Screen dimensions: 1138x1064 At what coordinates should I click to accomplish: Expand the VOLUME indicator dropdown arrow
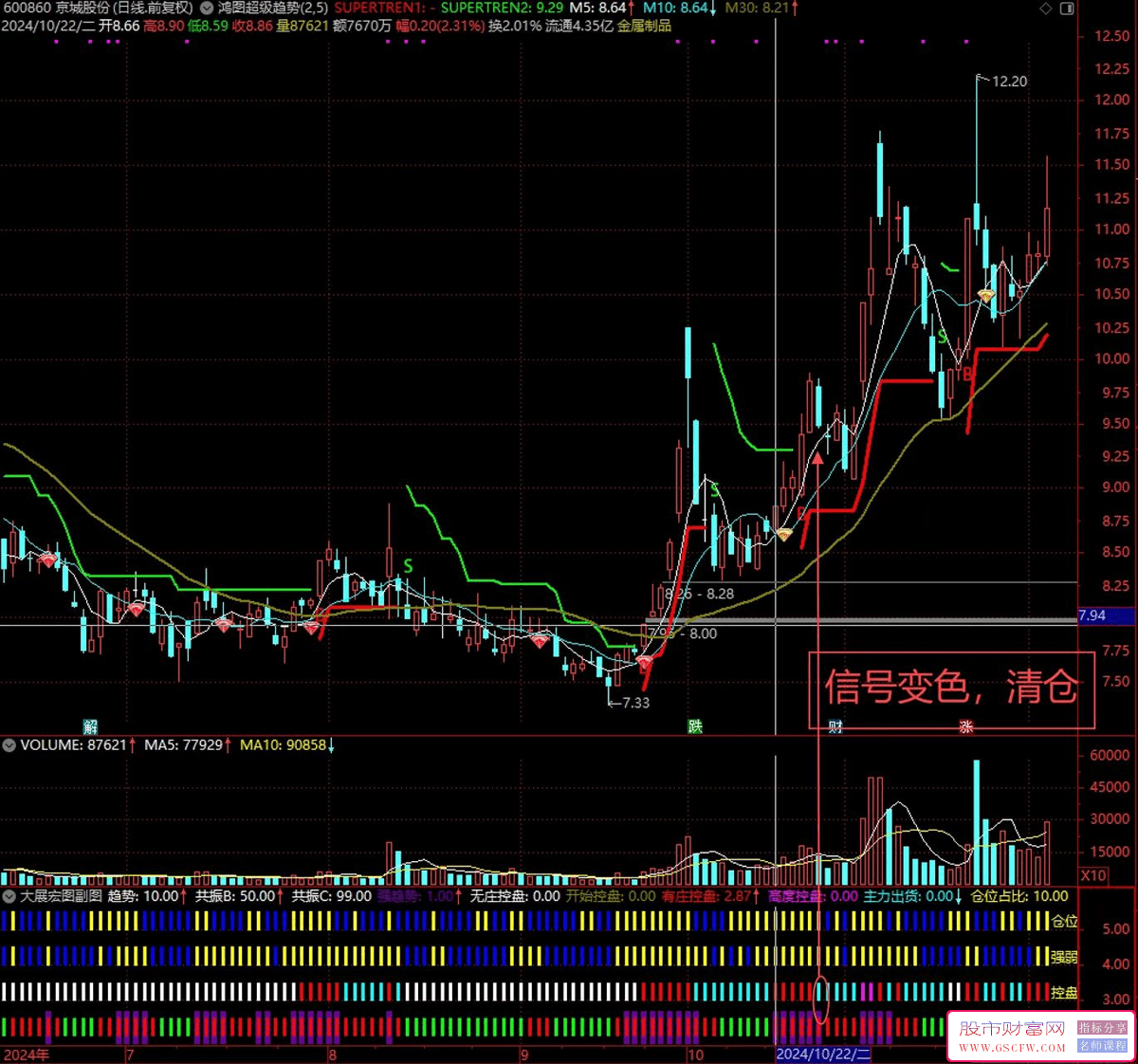coord(9,745)
